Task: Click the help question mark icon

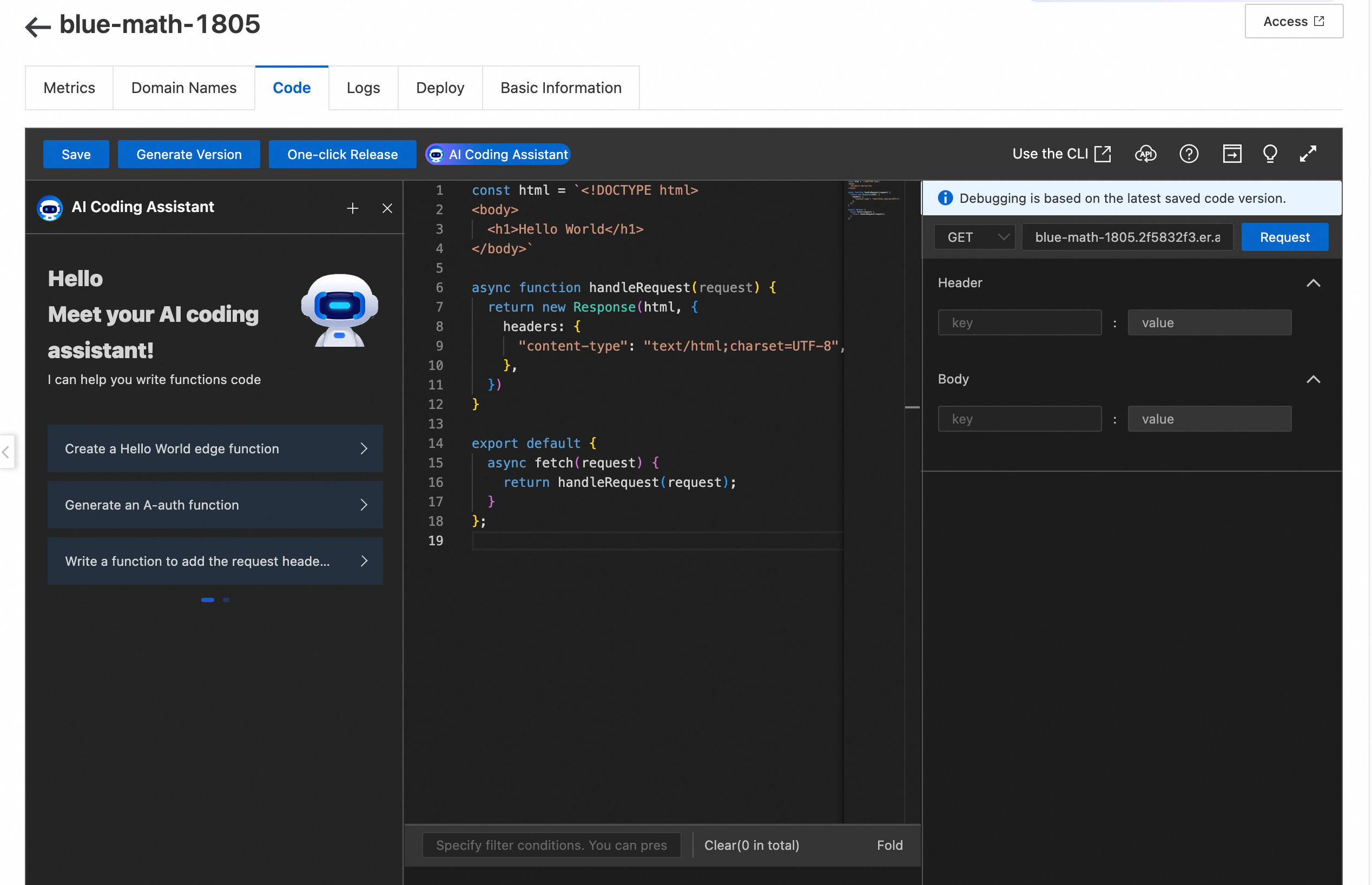Action: point(1188,154)
